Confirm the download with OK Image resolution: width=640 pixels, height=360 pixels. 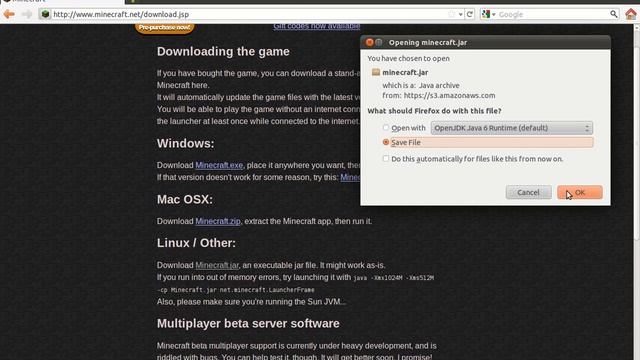click(x=580, y=192)
